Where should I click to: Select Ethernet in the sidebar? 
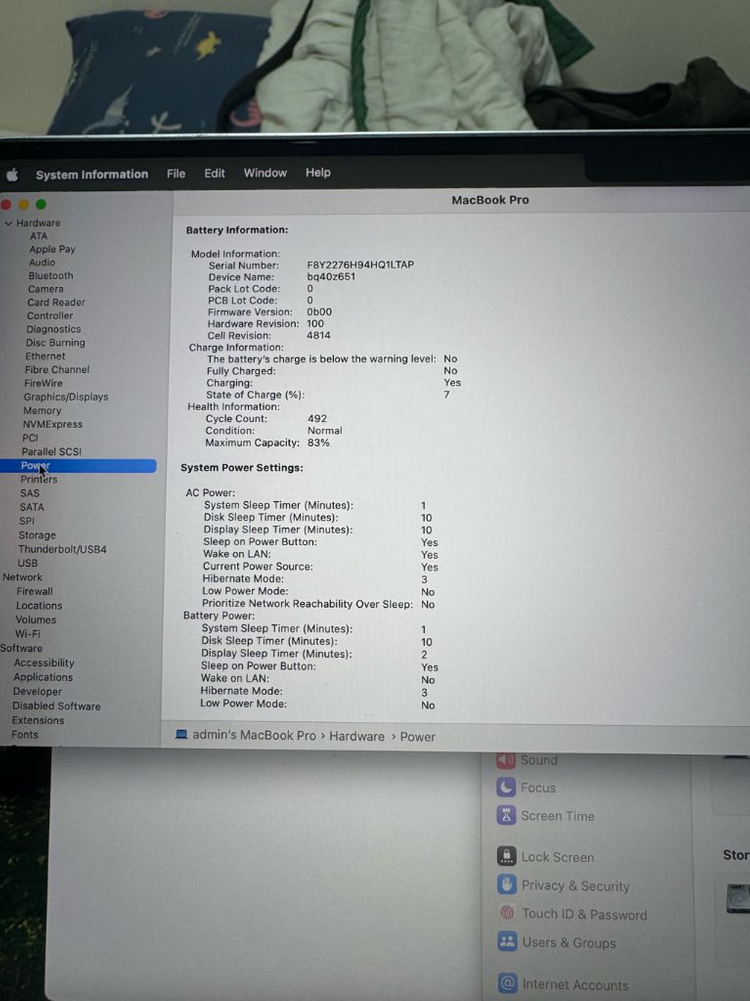pyautogui.click(x=45, y=356)
